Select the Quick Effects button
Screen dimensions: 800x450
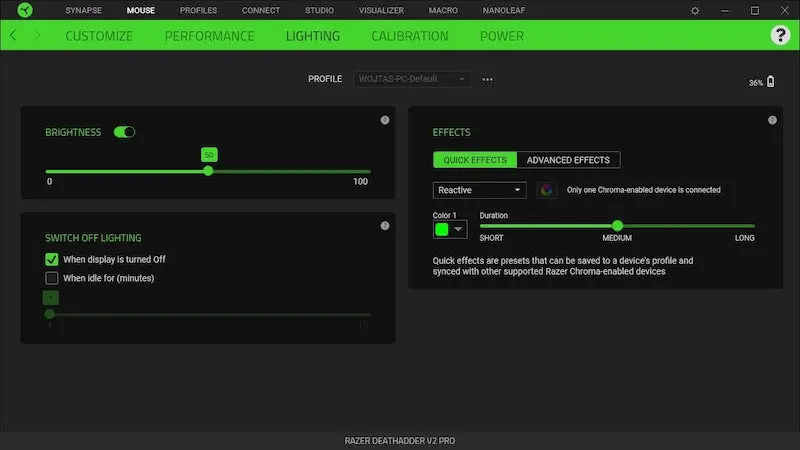(475, 160)
